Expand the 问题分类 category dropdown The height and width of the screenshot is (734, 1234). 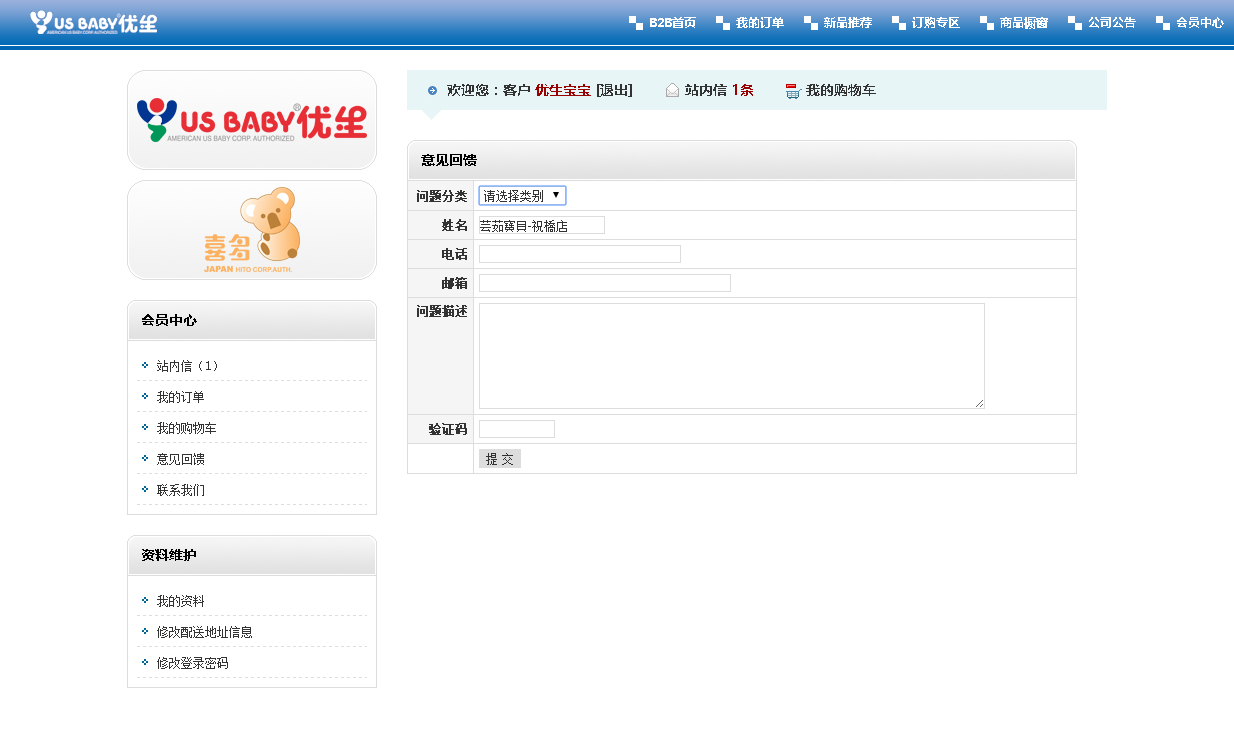click(522, 196)
